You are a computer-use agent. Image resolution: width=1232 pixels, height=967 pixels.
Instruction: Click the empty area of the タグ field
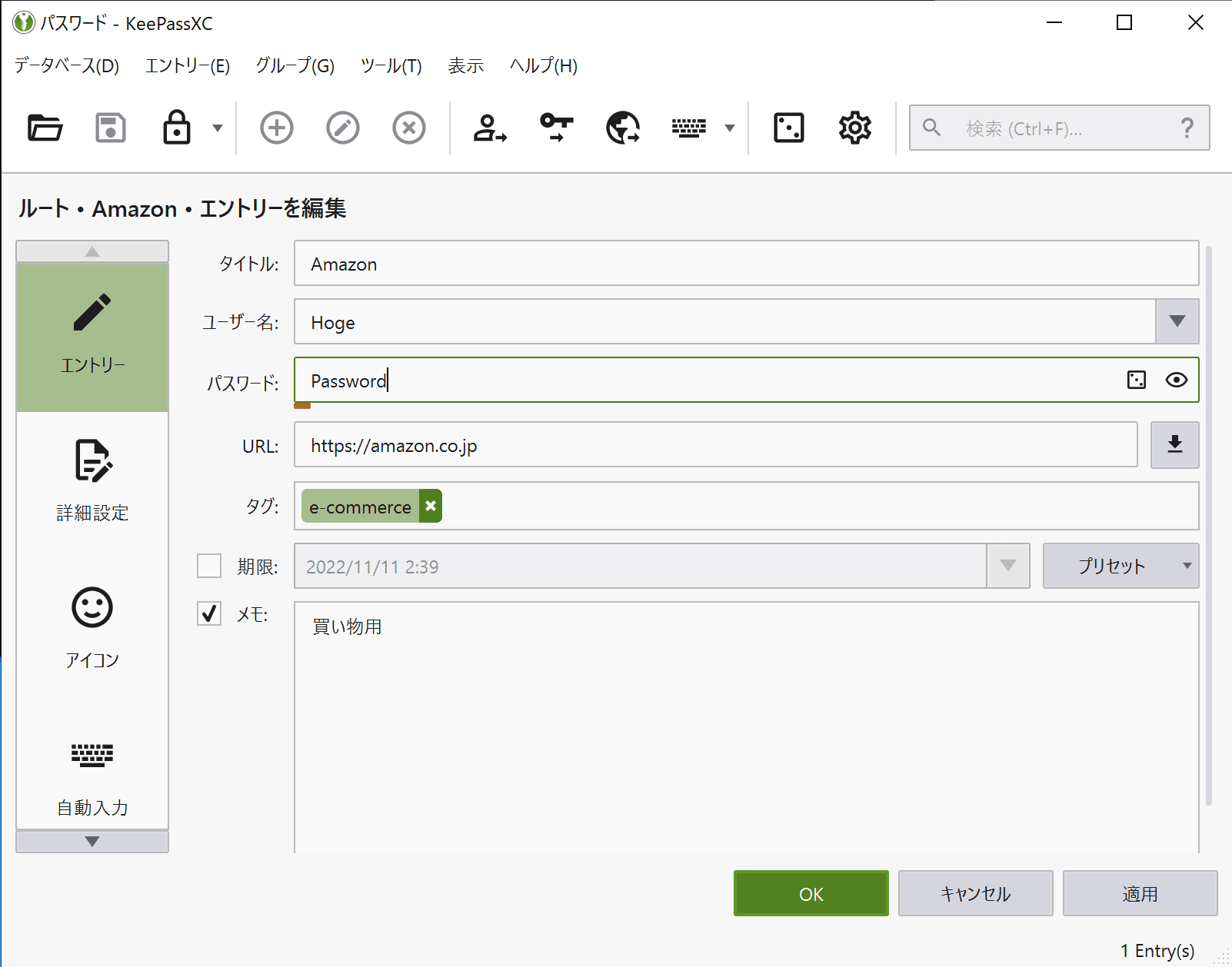pyautogui.click(x=820, y=506)
